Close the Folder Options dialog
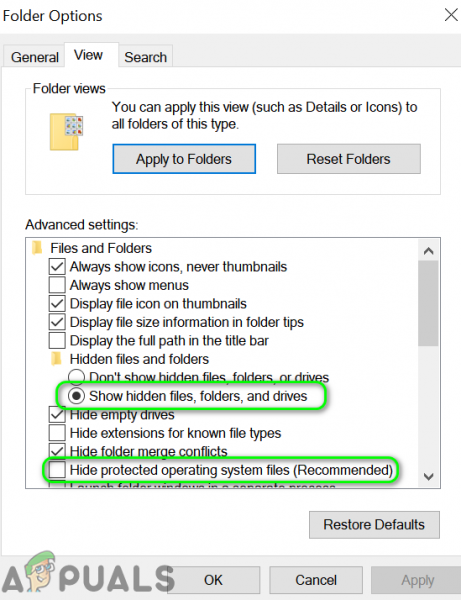 [x=451, y=15]
